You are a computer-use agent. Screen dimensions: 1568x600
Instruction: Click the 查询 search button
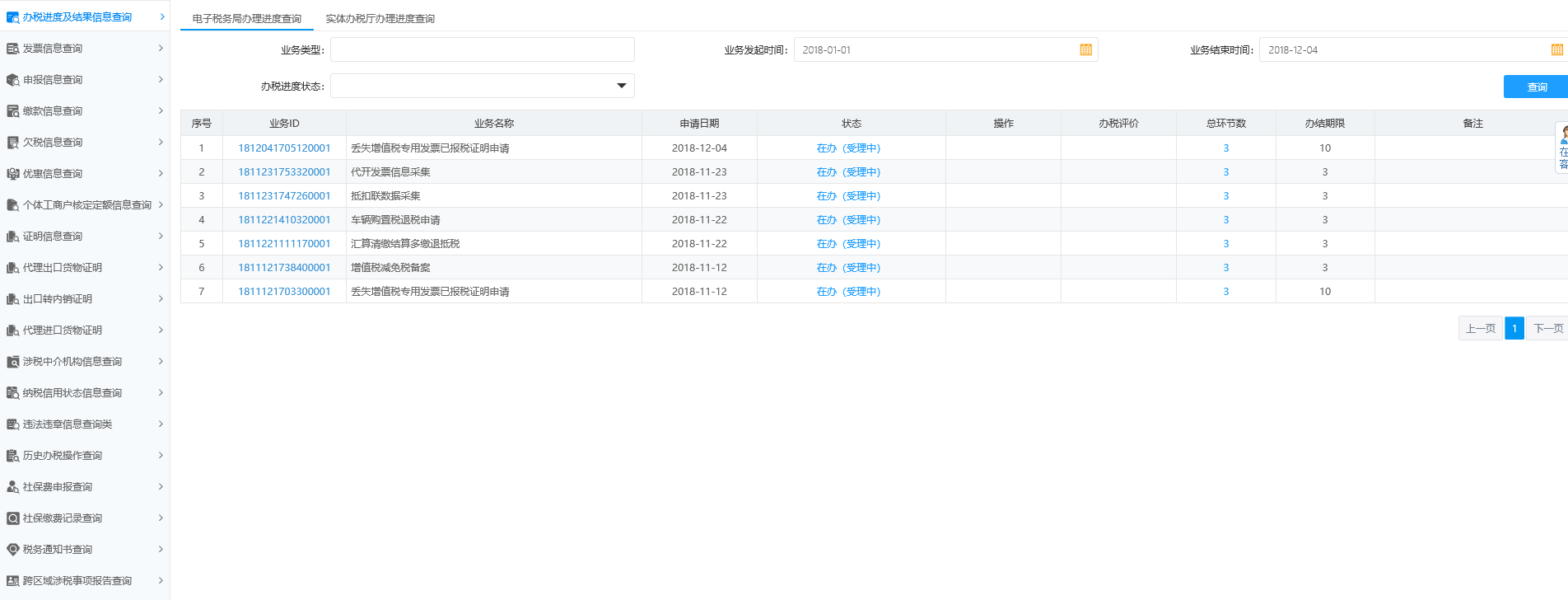pyautogui.click(x=1536, y=87)
